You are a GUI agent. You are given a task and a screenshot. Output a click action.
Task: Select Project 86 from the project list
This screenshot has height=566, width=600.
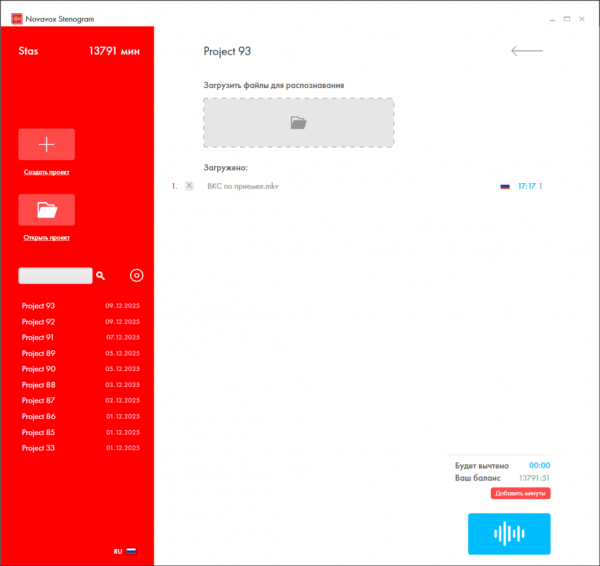[x=39, y=416]
